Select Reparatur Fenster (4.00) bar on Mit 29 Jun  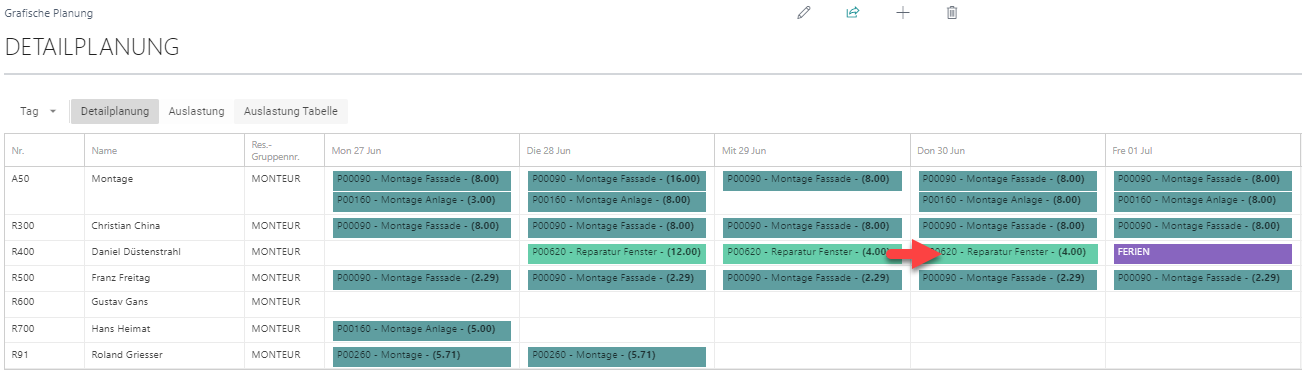pos(812,253)
